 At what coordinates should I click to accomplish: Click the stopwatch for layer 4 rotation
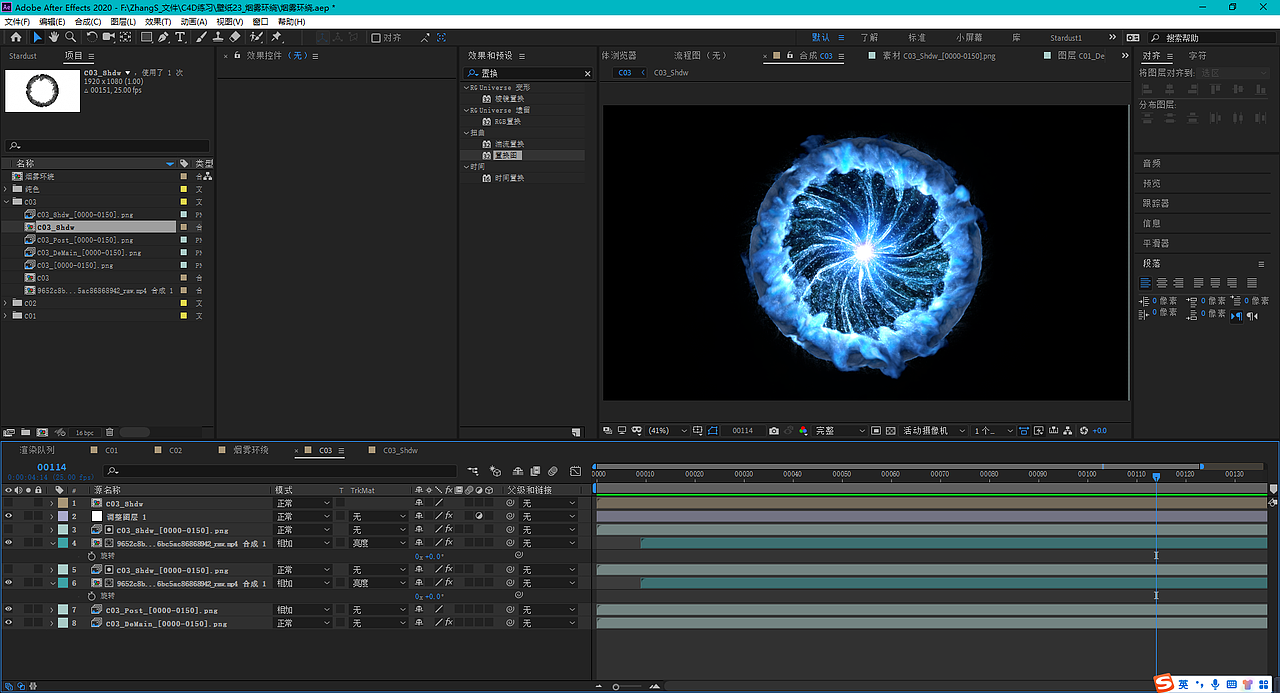(92, 555)
